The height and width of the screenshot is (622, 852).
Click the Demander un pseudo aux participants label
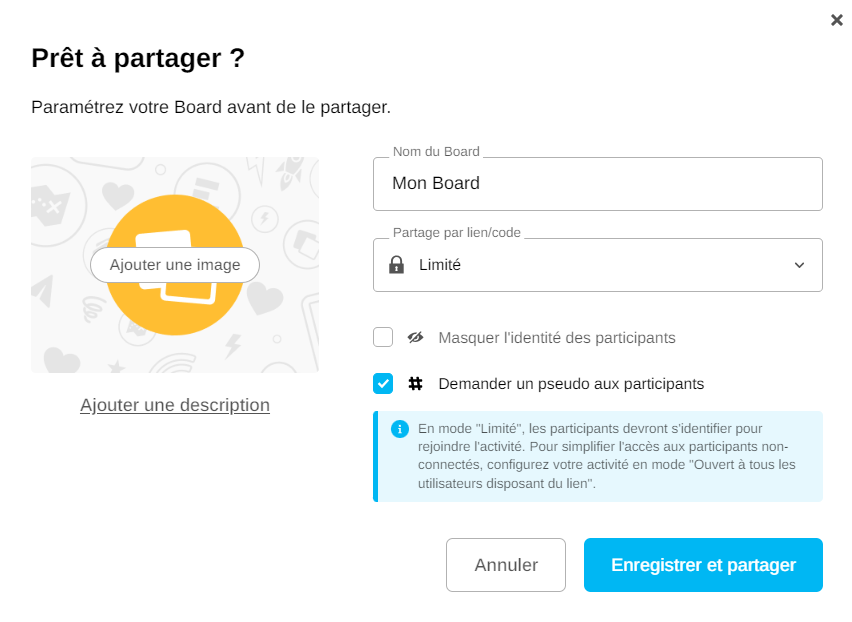[571, 383]
